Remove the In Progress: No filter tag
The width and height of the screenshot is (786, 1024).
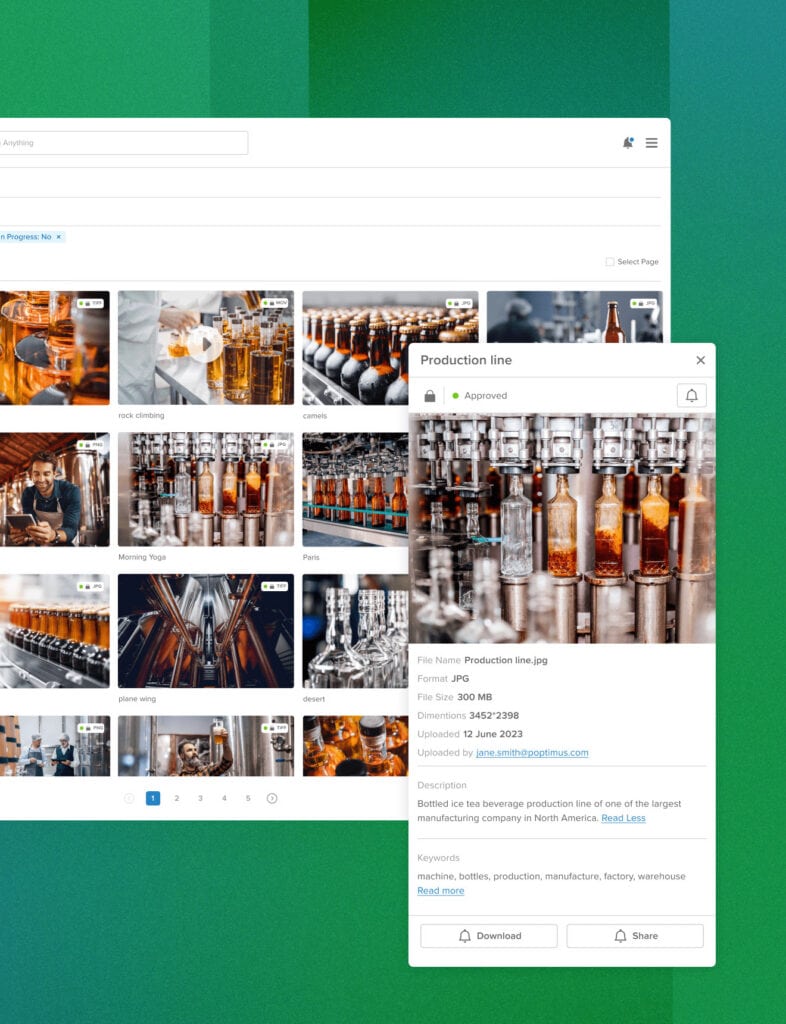pos(58,237)
